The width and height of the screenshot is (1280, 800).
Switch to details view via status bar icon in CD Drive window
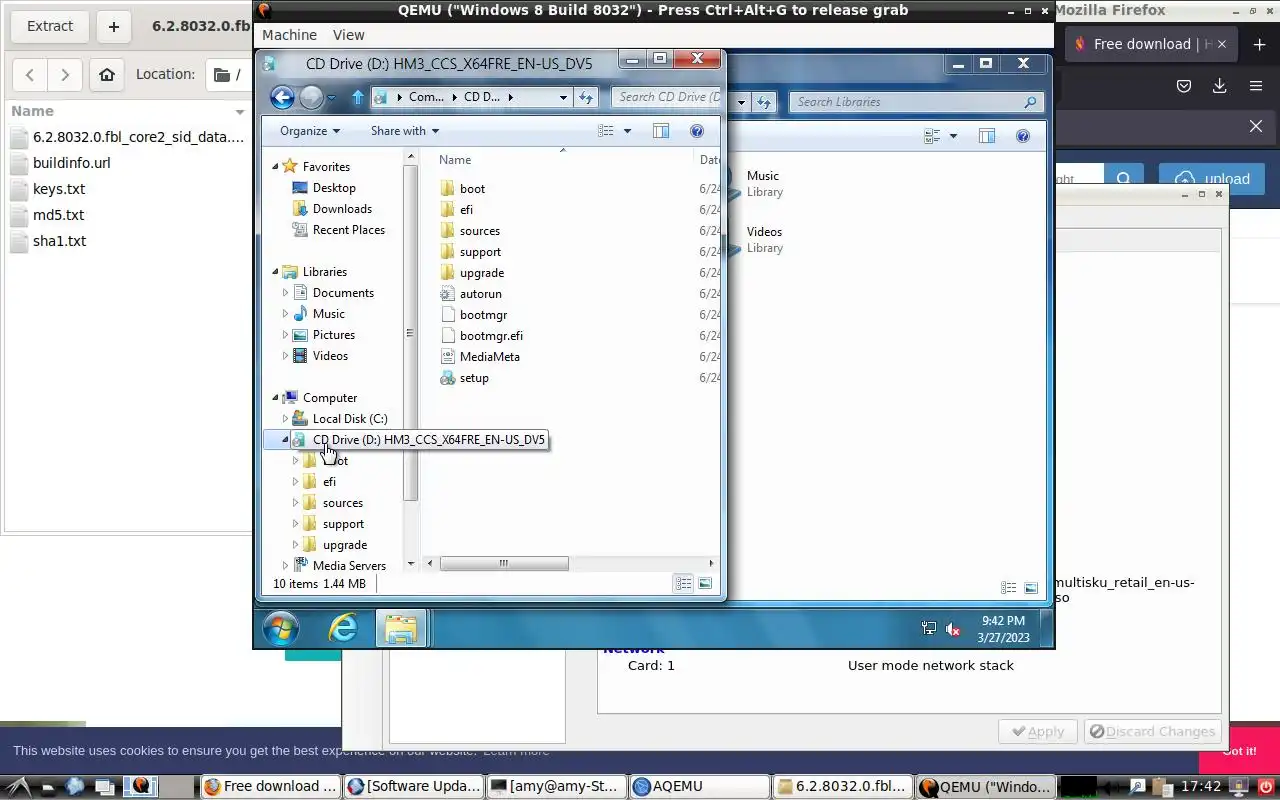click(683, 584)
